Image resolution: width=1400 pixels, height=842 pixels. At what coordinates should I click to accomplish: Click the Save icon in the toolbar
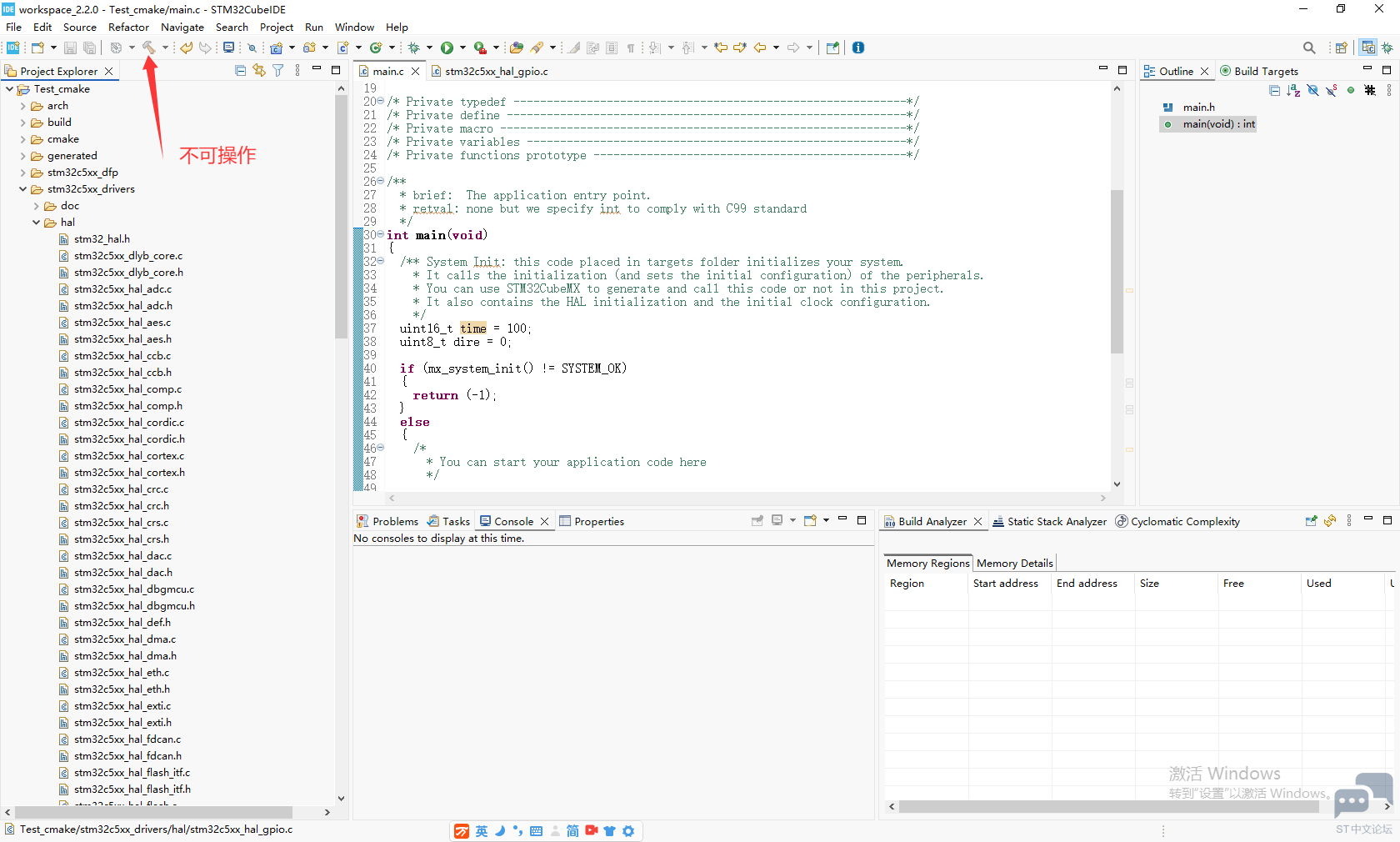pyautogui.click(x=70, y=48)
